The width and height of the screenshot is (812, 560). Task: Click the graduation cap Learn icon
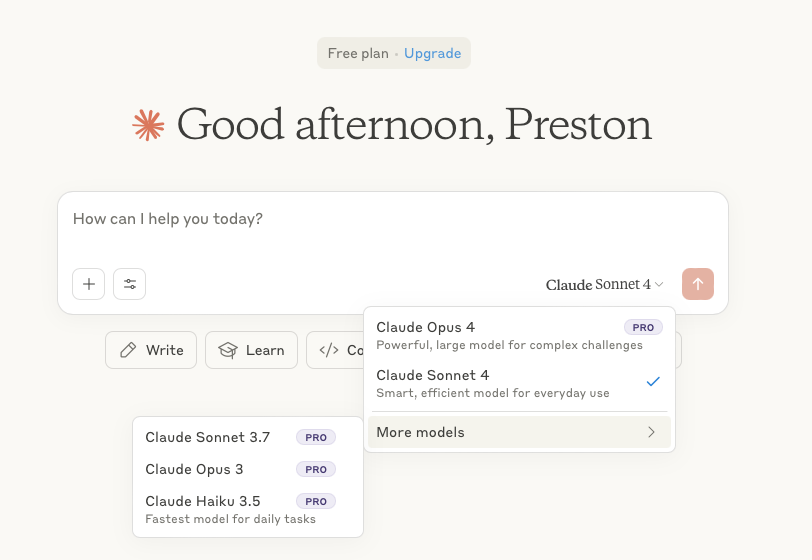[x=228, y=350]
